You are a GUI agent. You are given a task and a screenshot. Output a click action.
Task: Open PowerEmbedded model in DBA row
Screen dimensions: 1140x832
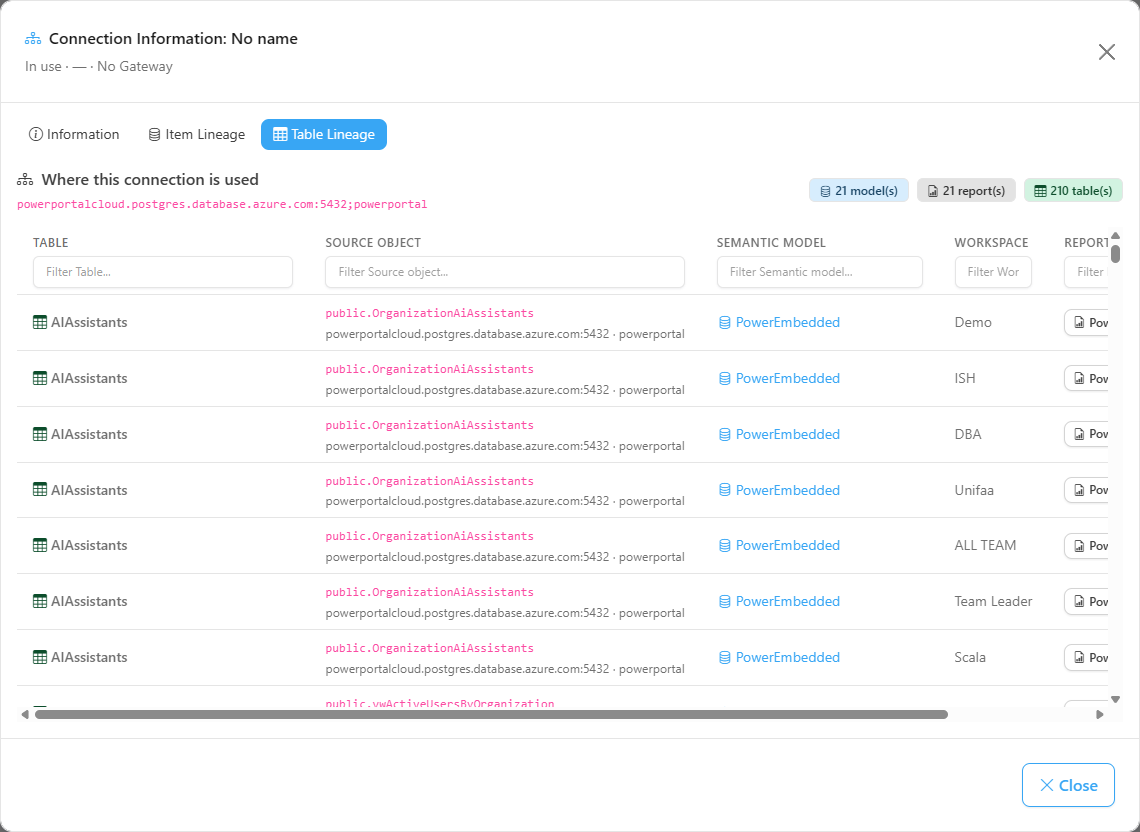click(x=787, y=434)
